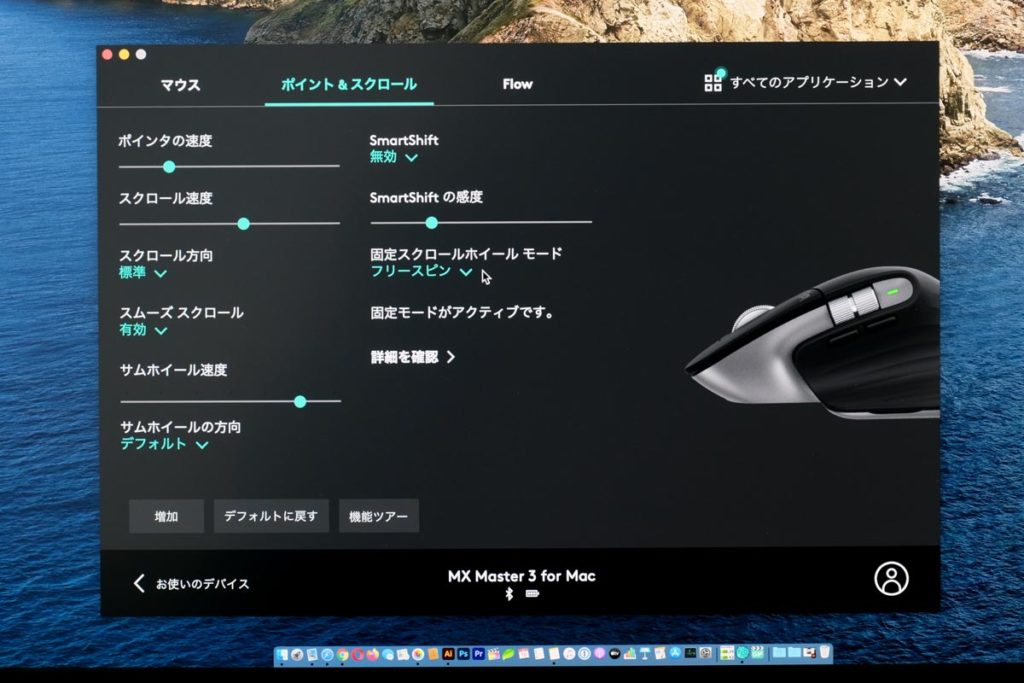Launch Keynote from the Dock

pyautogui.click(x=645, y=654)
